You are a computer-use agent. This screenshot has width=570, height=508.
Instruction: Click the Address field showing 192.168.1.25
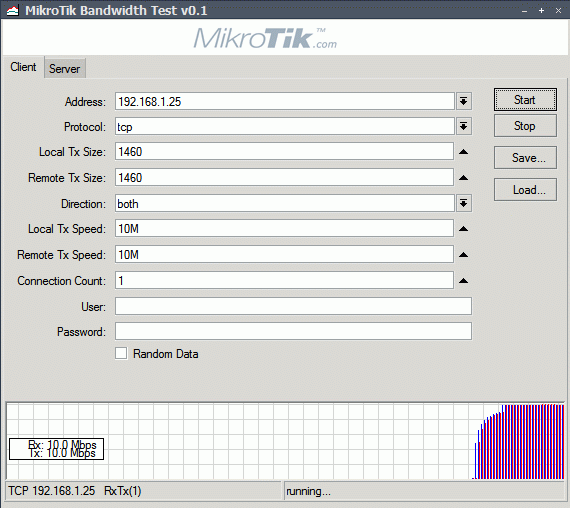pyautogui.click(x=285, y=101)
